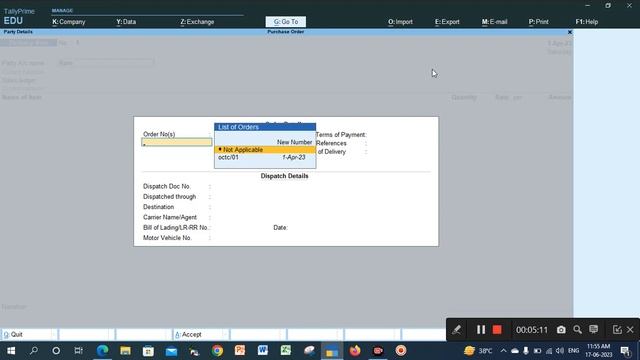The image size is (640, 360).
Task: Click the ENG language indicator
Action: (x=573, y=351)
